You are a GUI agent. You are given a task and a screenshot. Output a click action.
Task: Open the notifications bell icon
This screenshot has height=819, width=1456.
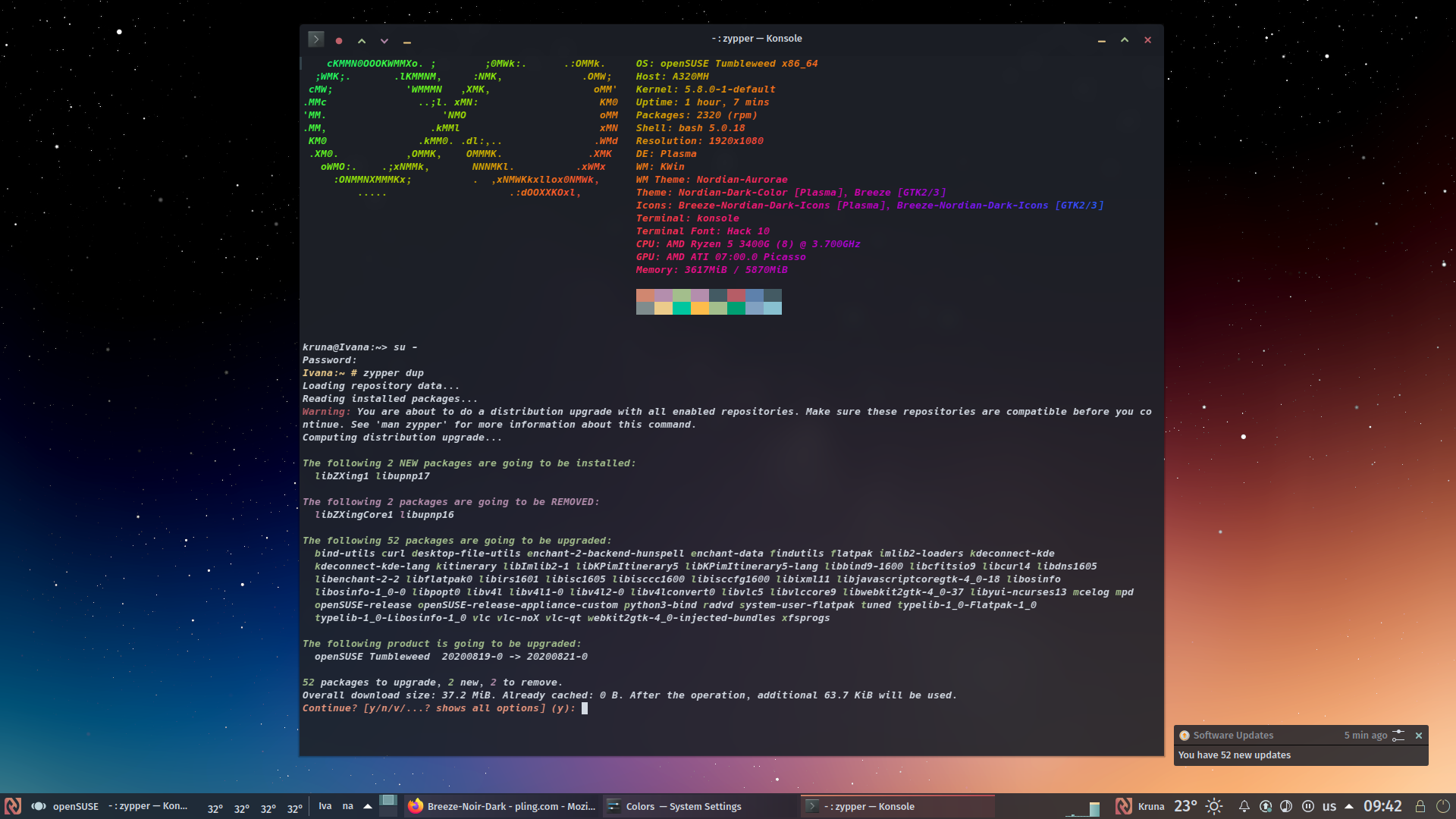click(1244, 806)
